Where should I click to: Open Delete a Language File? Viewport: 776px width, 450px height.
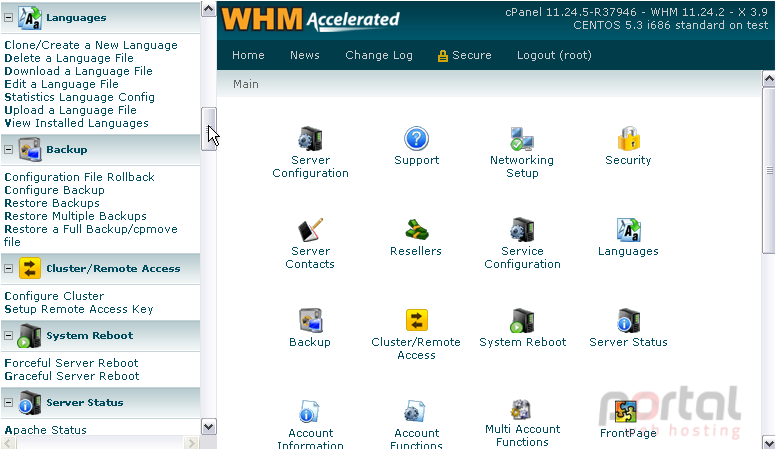click(69, 58)
